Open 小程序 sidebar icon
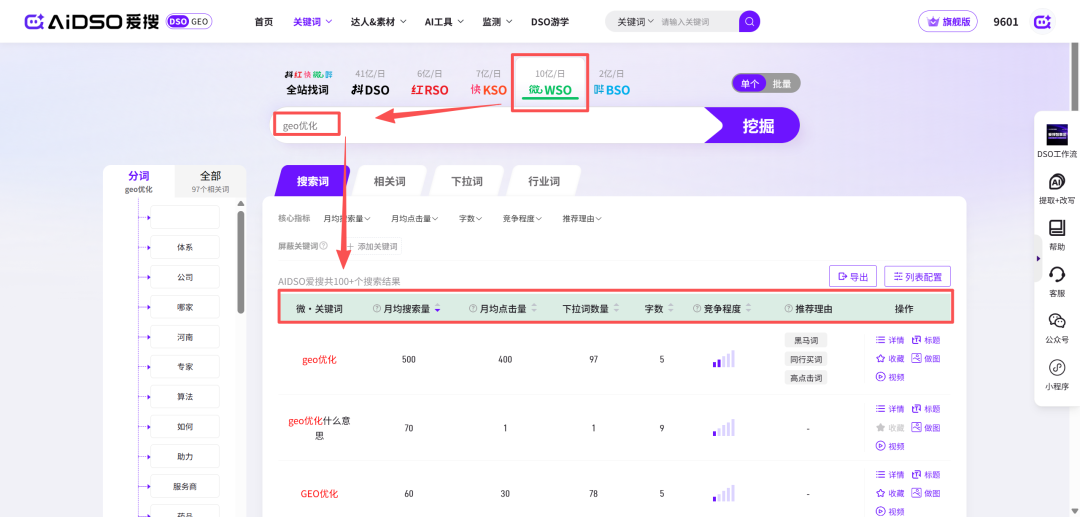 [x=1057, y=368]
